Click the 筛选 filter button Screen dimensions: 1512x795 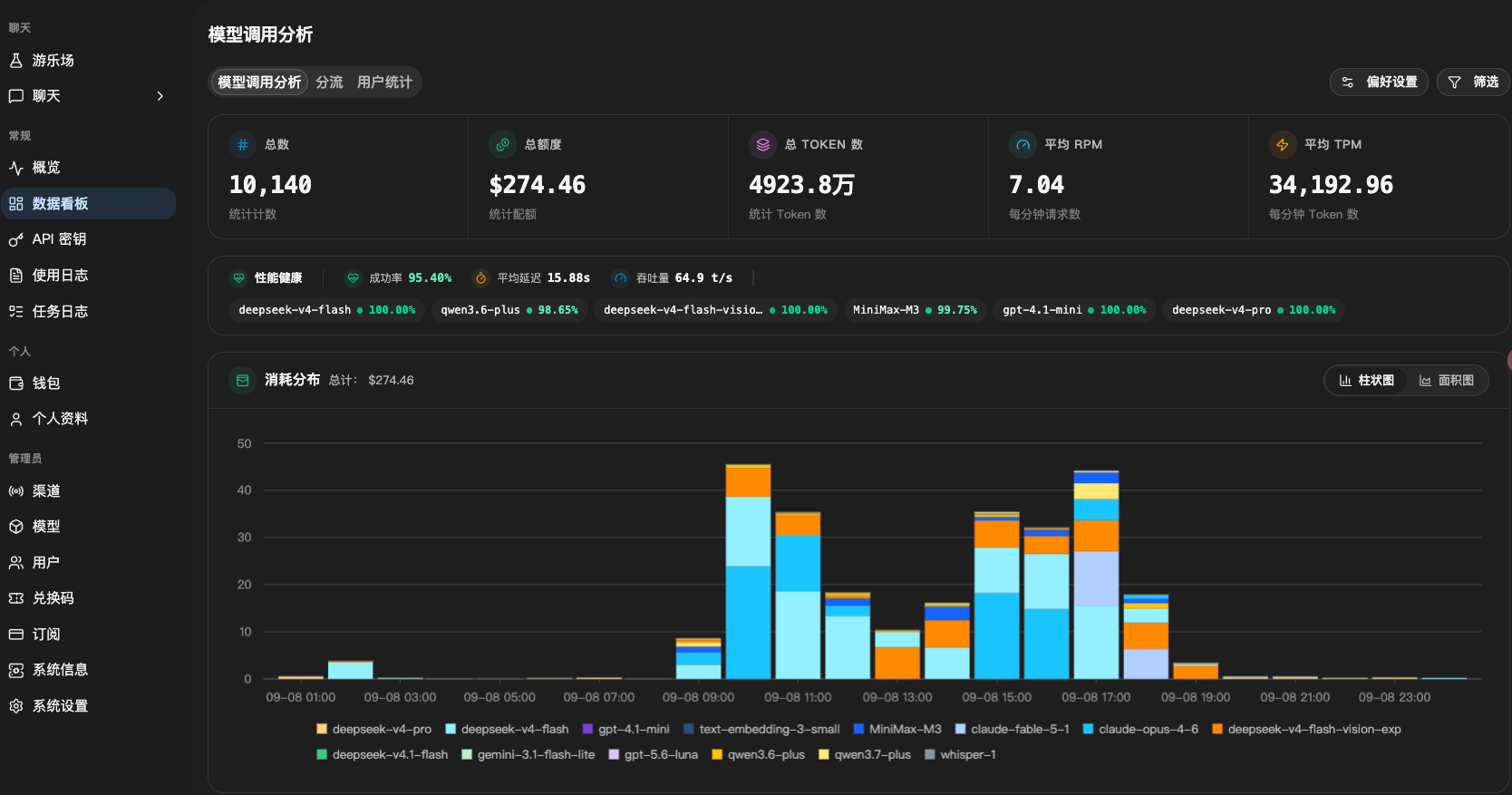1473,82
